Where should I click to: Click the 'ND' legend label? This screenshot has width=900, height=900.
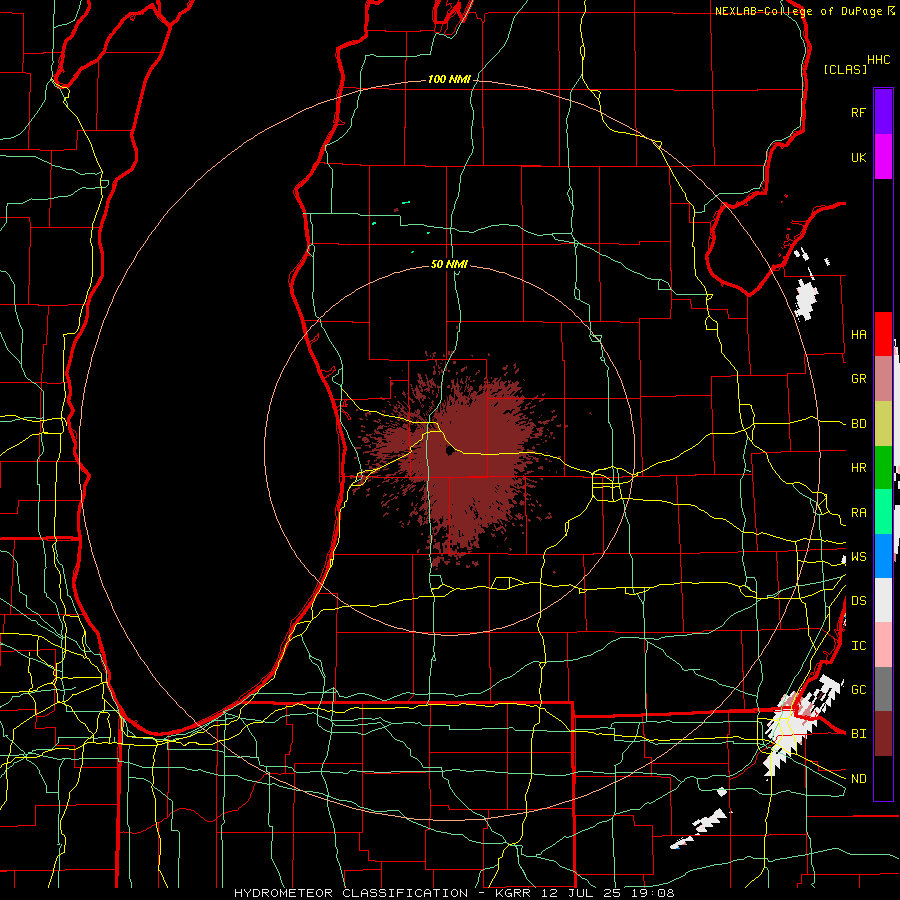[x=858, y=779]
